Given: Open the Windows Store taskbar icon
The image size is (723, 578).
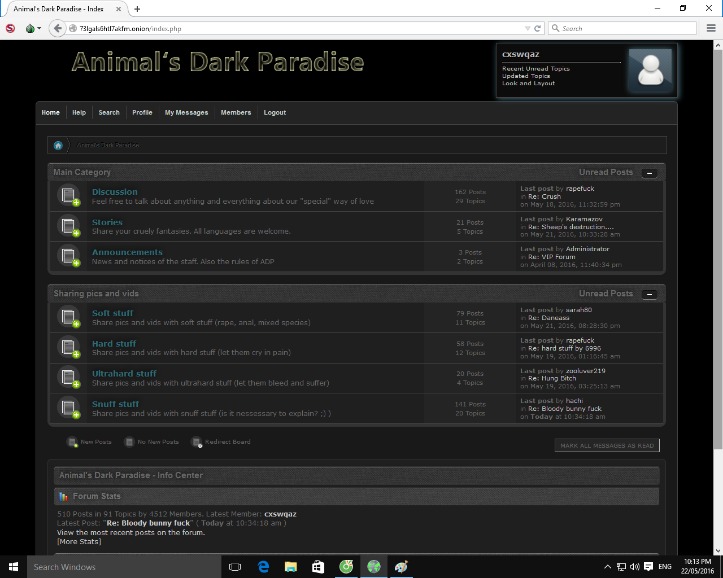Looking at the screenshot, I should [x=318, y=567].
